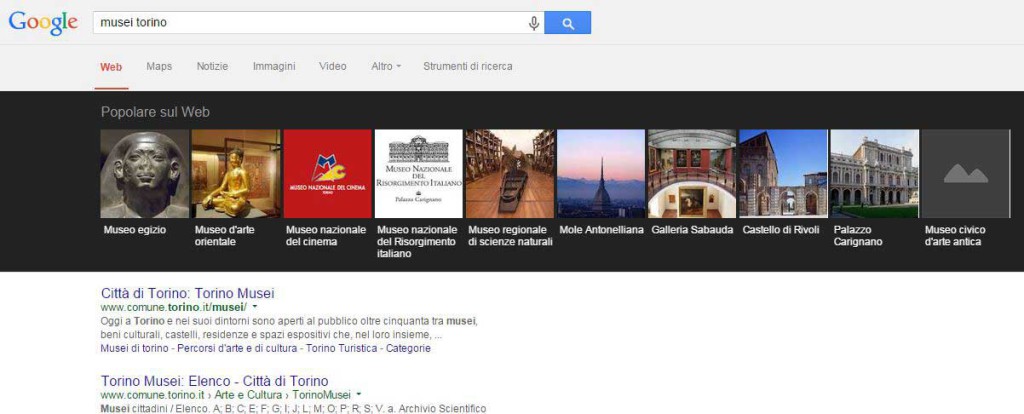1024x414 pixels.
Task: Open Strumenti di ricerca options
Action: [x=468, y=67]
